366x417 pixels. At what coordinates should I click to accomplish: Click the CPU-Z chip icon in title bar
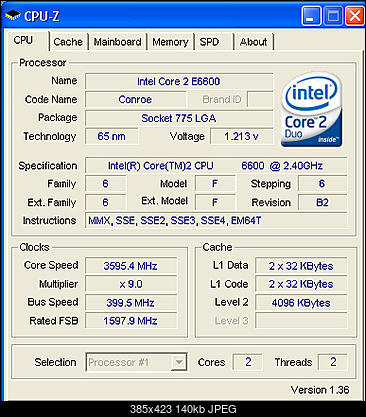[x=13, y=15]
